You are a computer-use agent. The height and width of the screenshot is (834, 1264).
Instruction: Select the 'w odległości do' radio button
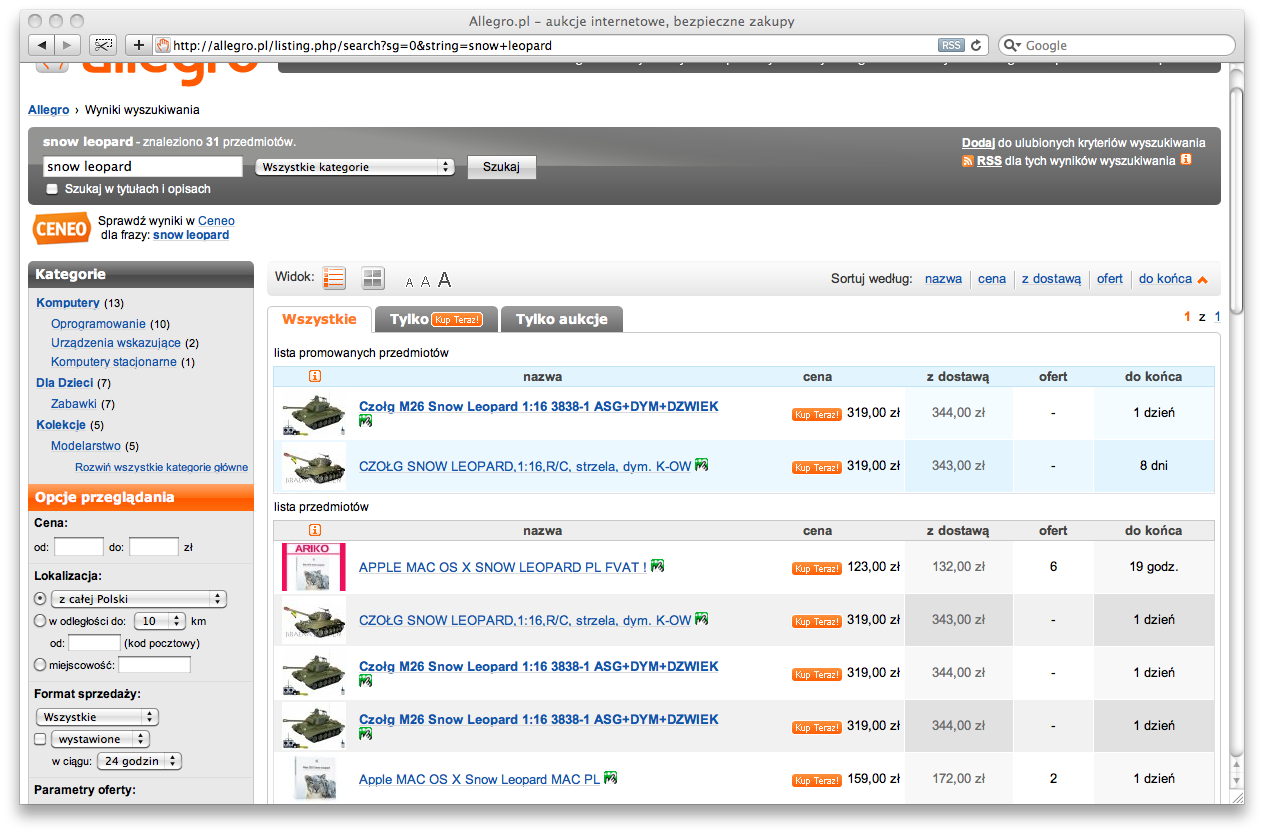tap(40, 621)
